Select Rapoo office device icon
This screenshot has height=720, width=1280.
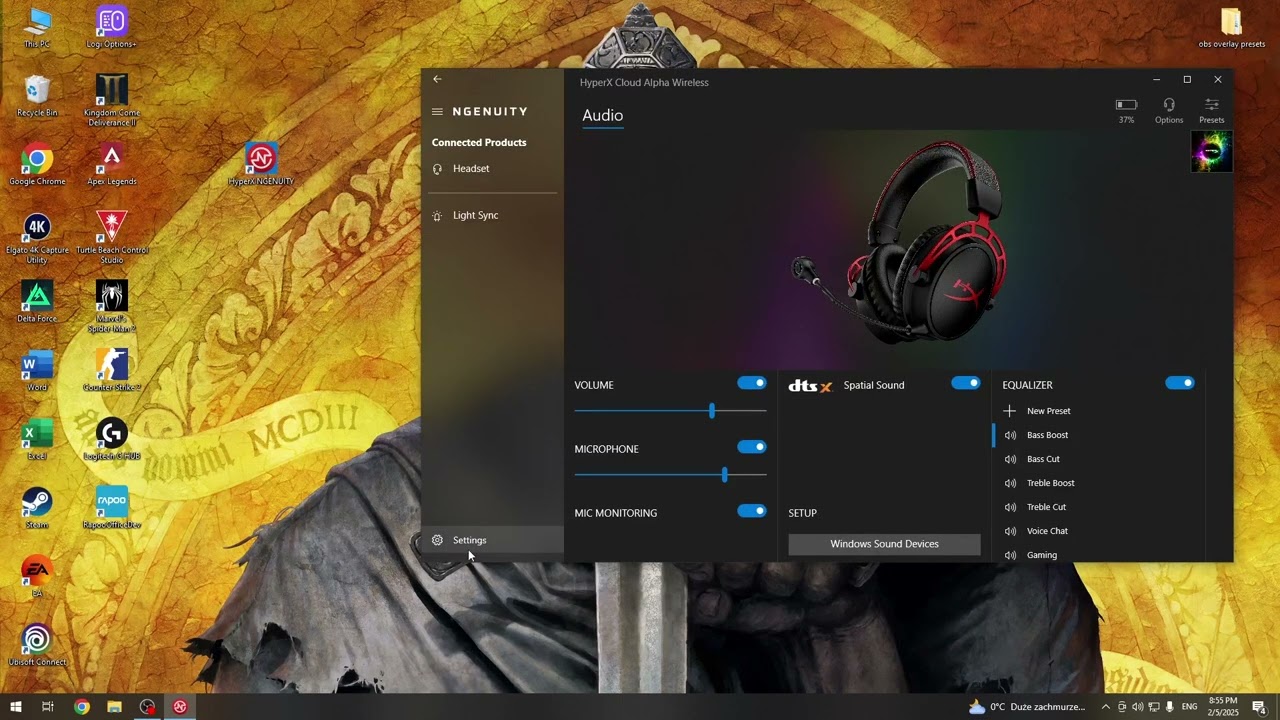point(112,508)
